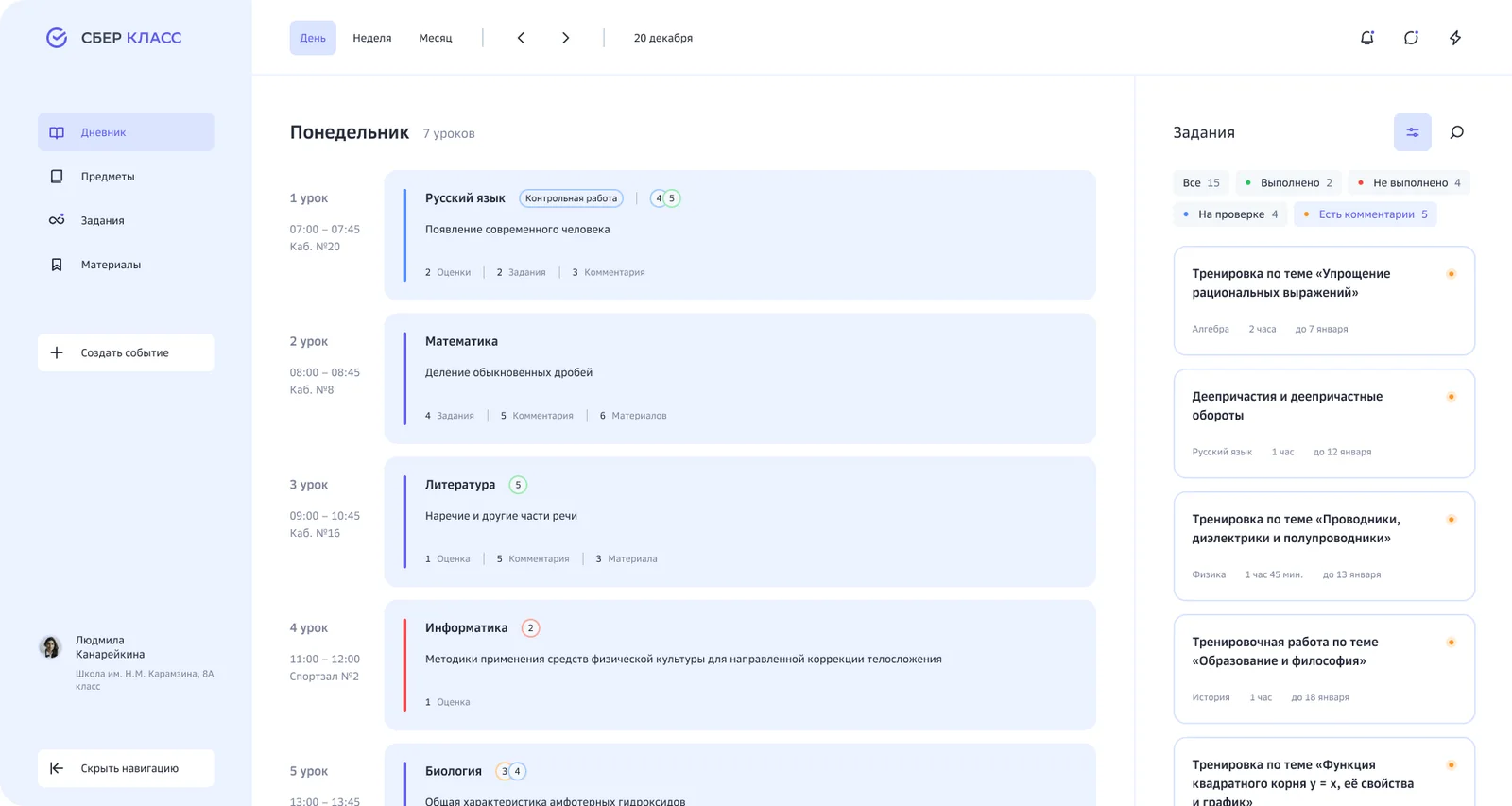Click Скрыть навигацию button
Screen dimensions: 1512x806
click(x=126, y=768)
